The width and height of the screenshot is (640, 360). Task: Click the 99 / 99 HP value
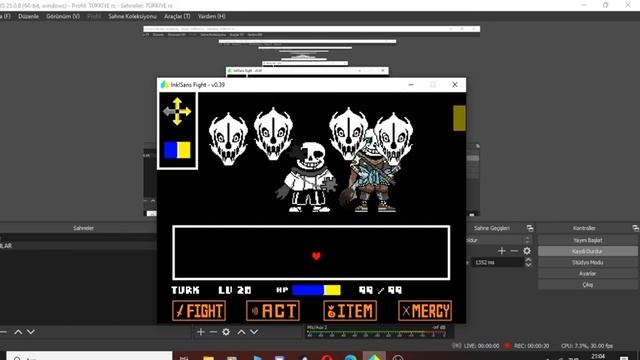click(x=380, y=290)
